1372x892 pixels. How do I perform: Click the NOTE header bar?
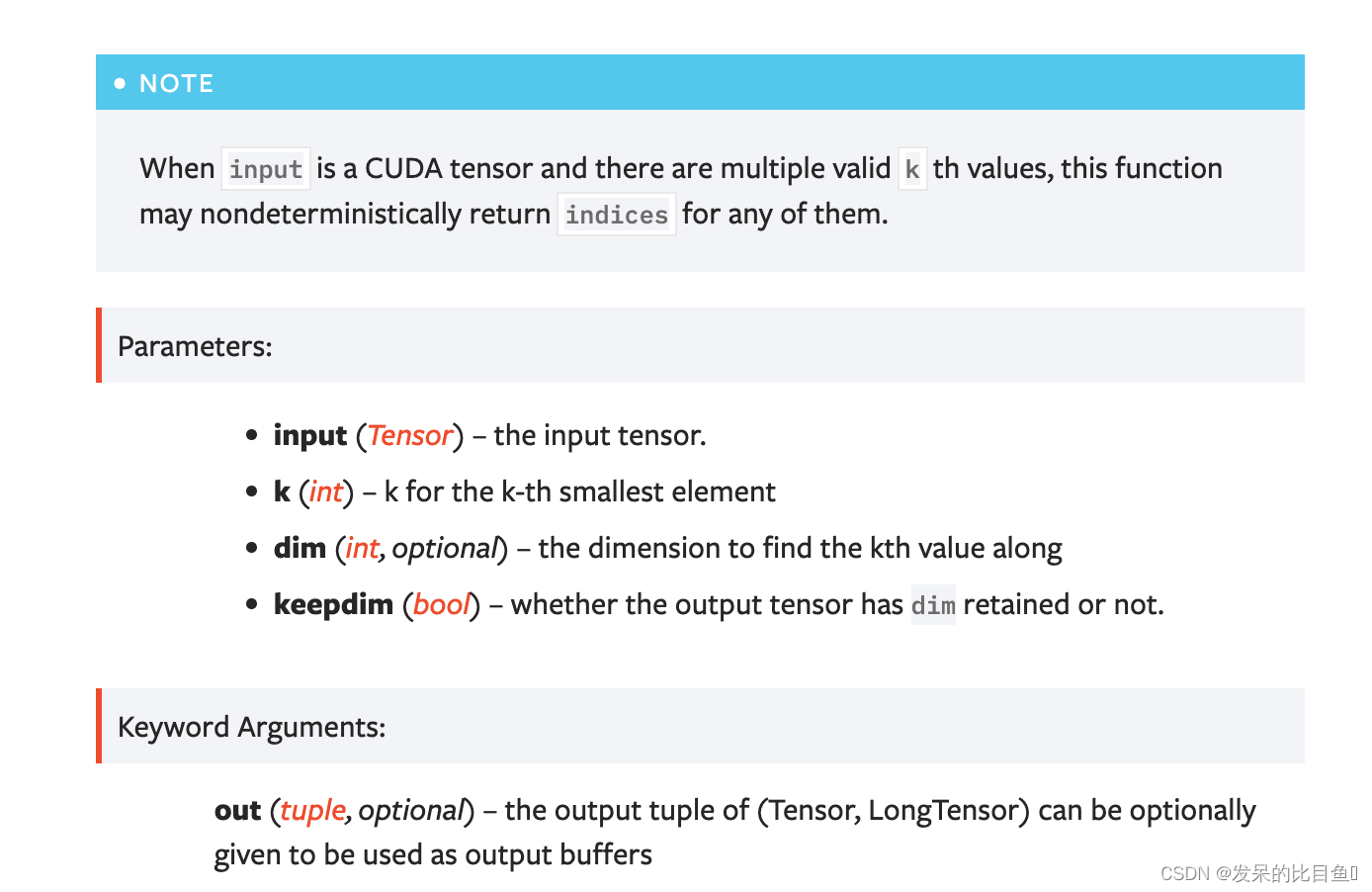click(x=700, y=83)
